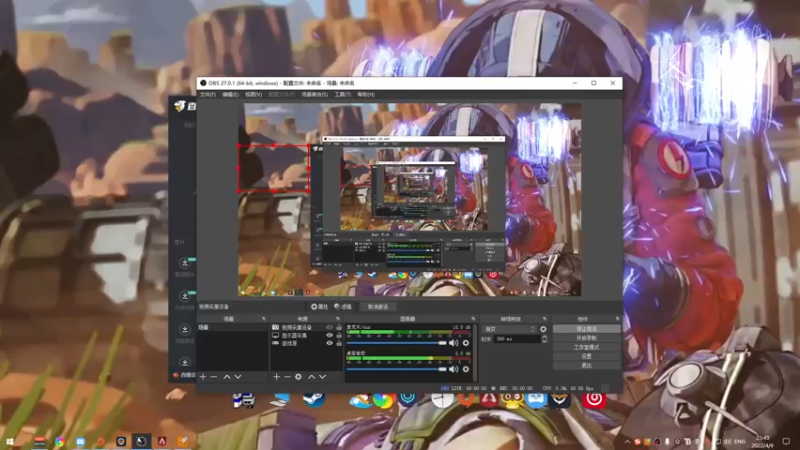Open the 视图(V) menu

click(254, 94)
